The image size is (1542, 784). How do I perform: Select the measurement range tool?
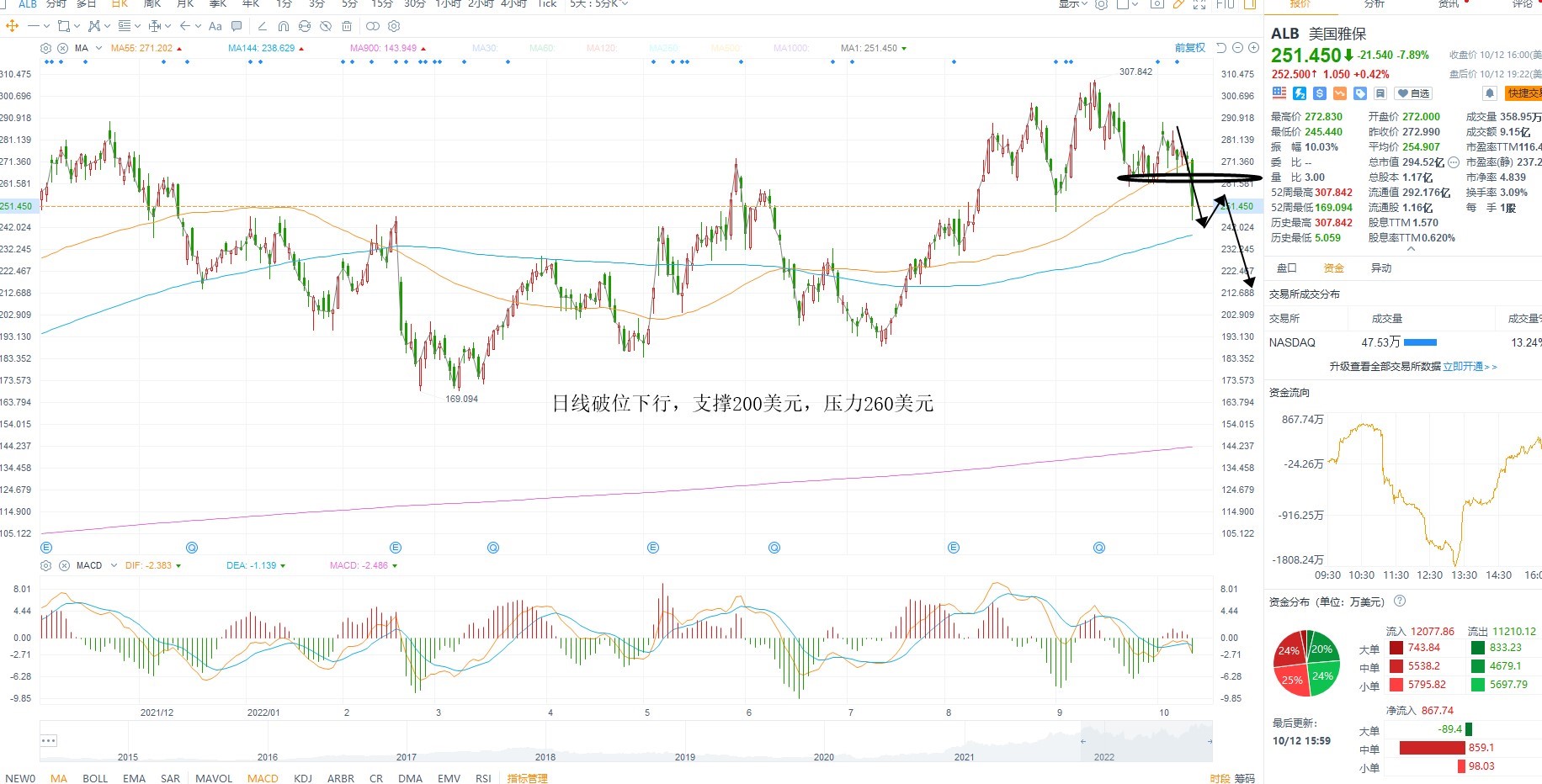154,26
